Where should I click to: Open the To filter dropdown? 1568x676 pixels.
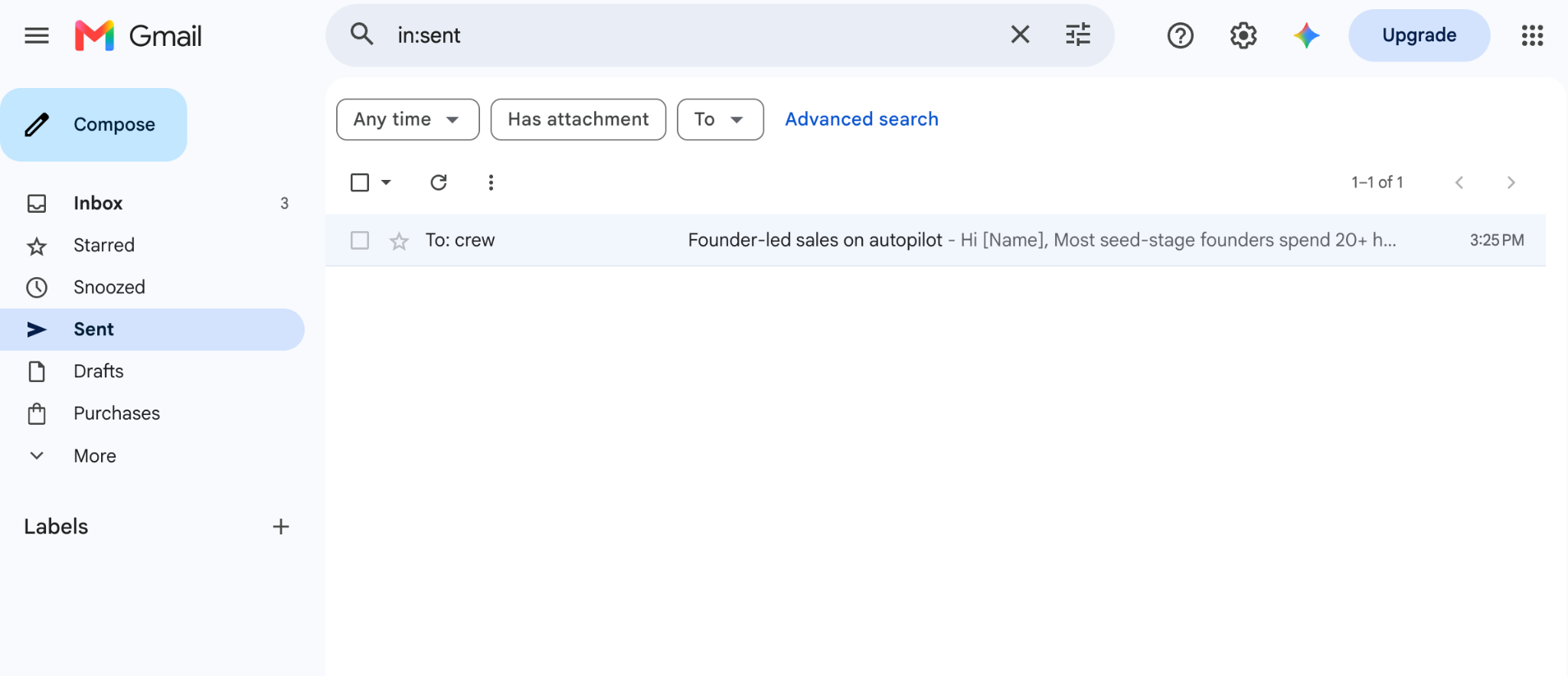pyautogui.click(x=720, y=119)
